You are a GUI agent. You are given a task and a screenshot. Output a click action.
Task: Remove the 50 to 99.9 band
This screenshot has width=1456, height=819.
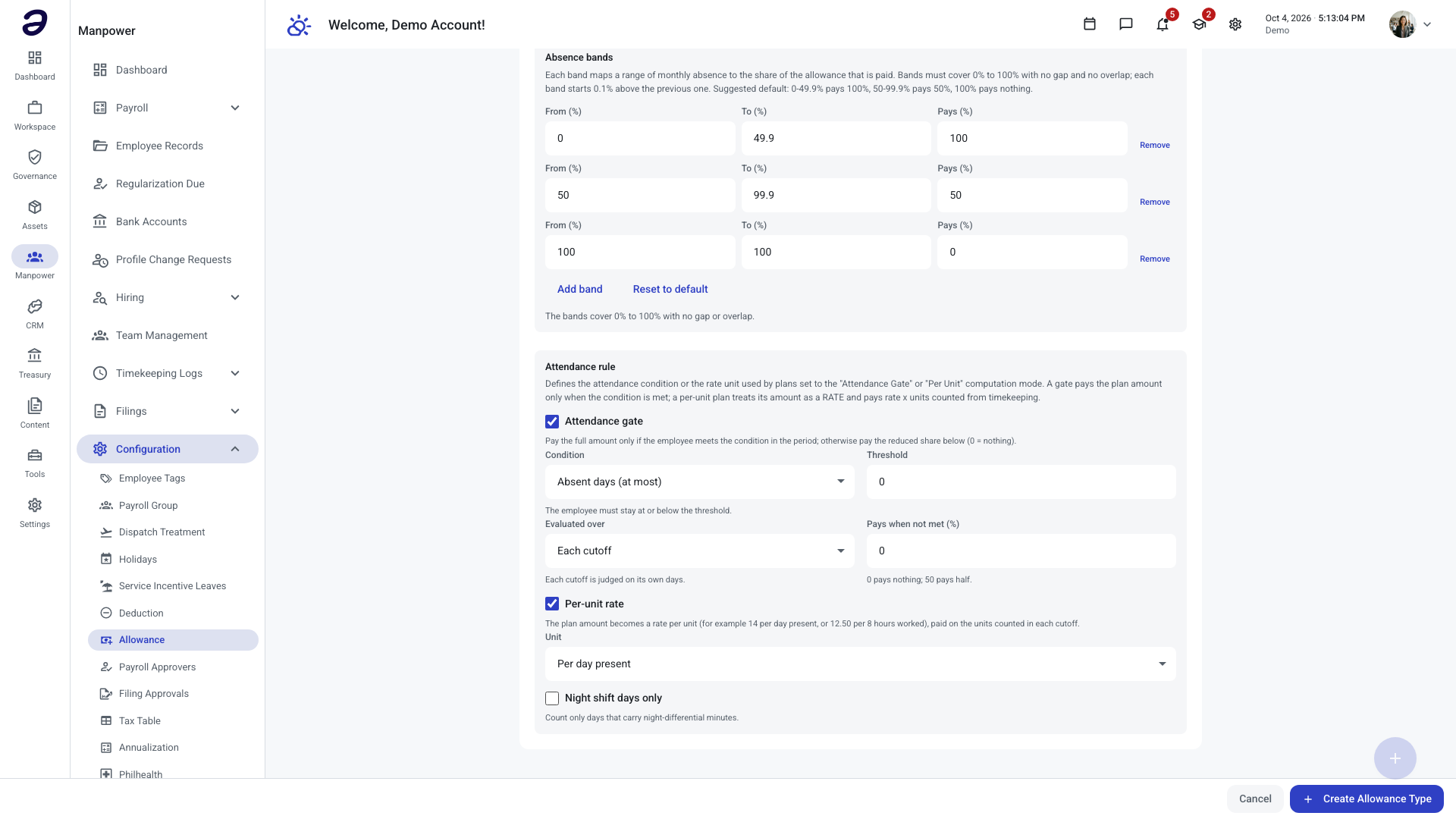coord(1154,202)
